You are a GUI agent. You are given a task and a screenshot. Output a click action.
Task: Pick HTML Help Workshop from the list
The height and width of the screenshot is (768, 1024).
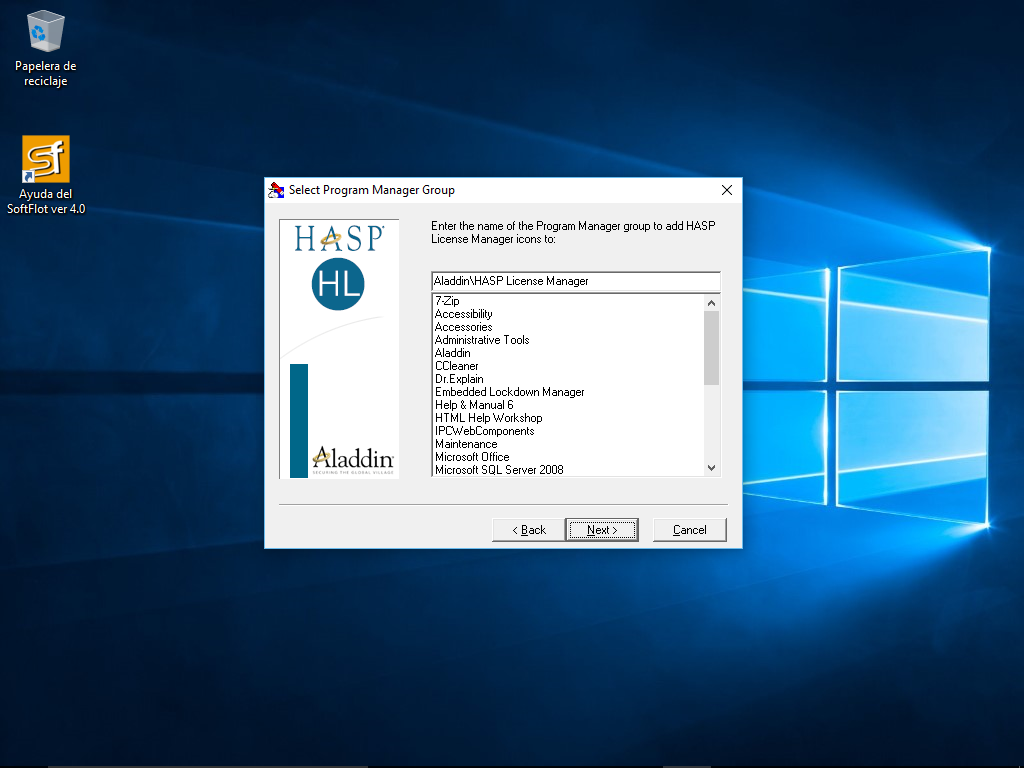(488, 418)
